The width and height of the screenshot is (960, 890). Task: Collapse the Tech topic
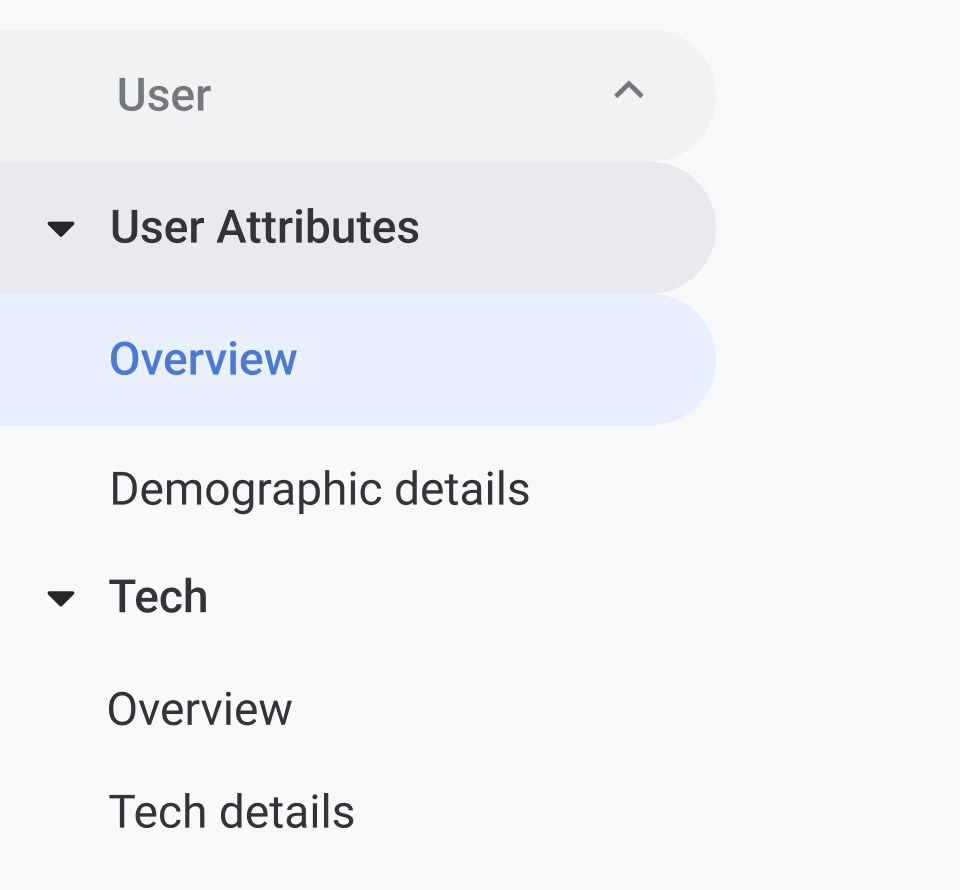tap(62, 598)
